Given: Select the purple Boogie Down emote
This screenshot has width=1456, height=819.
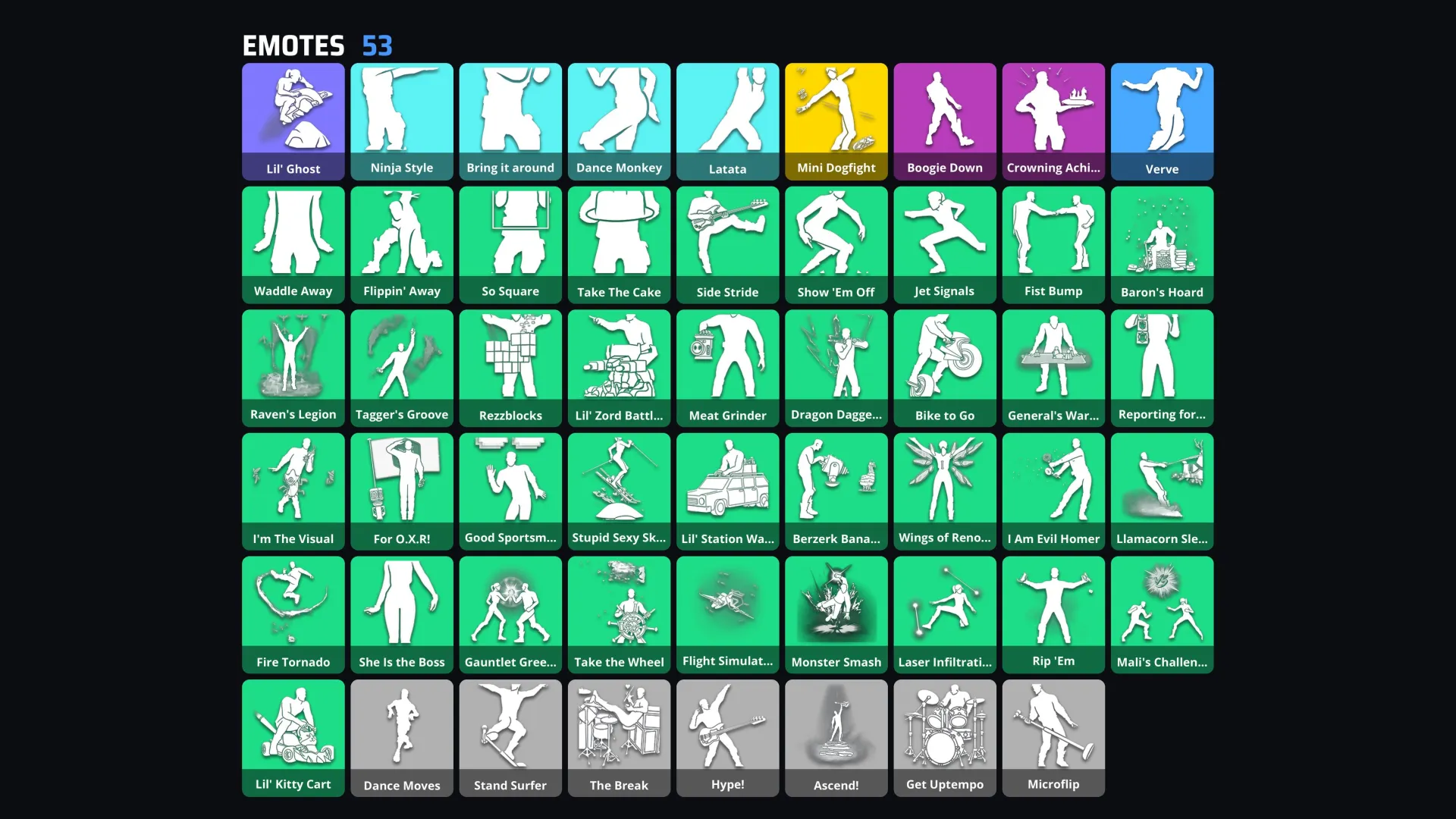Looking at the screenshot, I should [x=945, y=121].
